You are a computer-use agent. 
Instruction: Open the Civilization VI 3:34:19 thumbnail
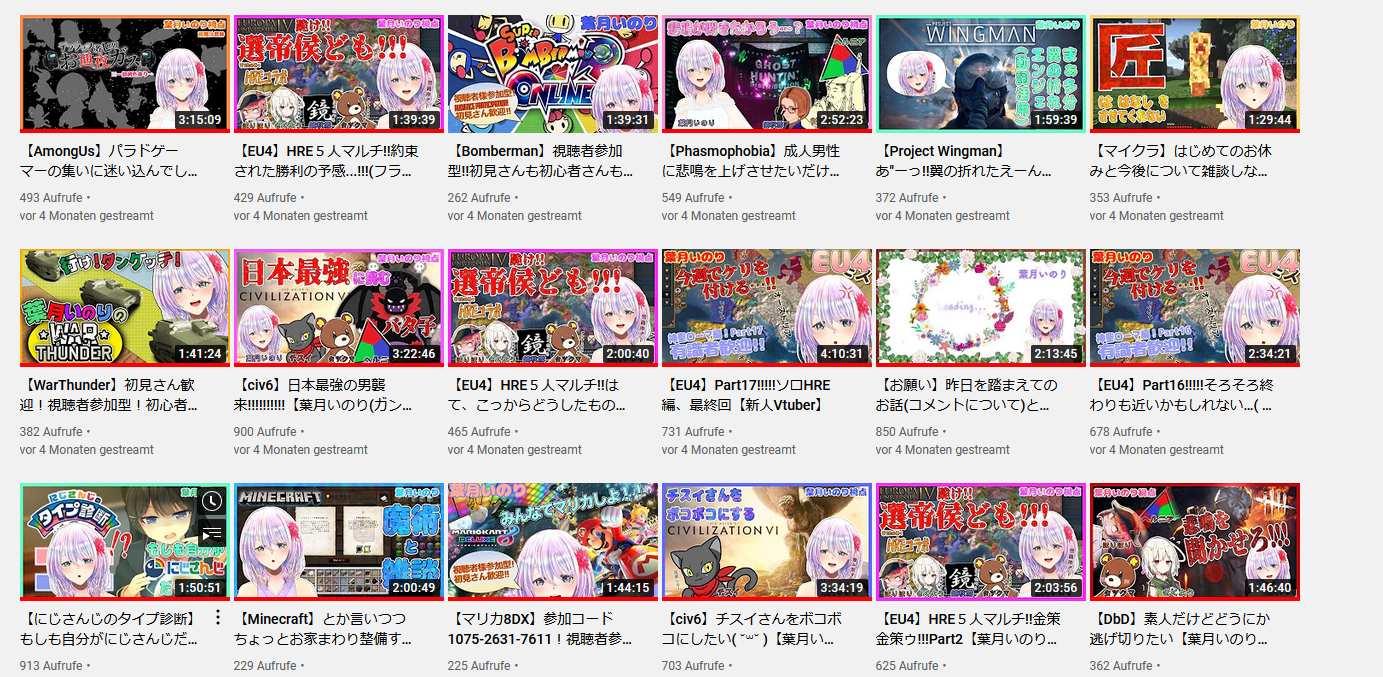click(x=767, y=542)
